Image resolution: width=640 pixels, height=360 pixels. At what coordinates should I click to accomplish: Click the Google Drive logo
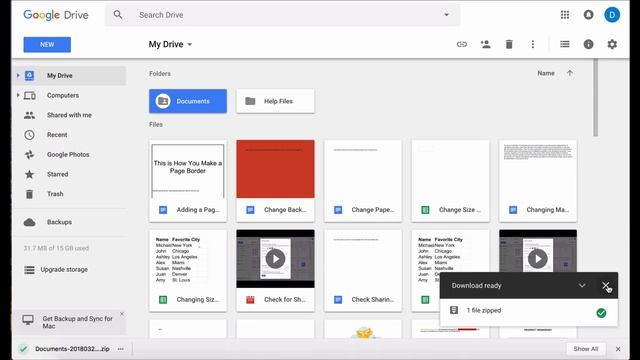(x=56, y=15)
